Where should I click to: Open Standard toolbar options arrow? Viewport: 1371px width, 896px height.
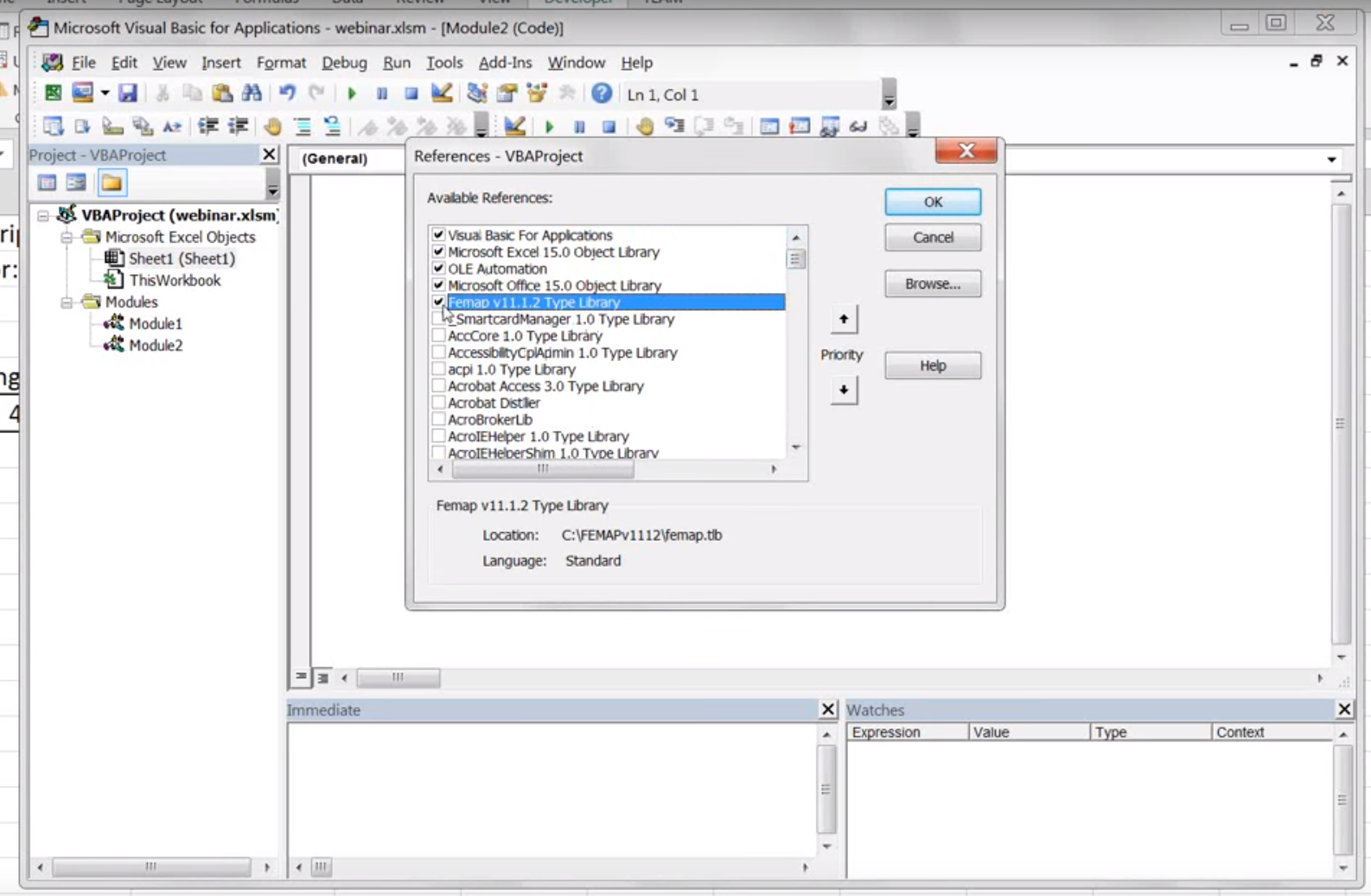click(x=889, y=94)
